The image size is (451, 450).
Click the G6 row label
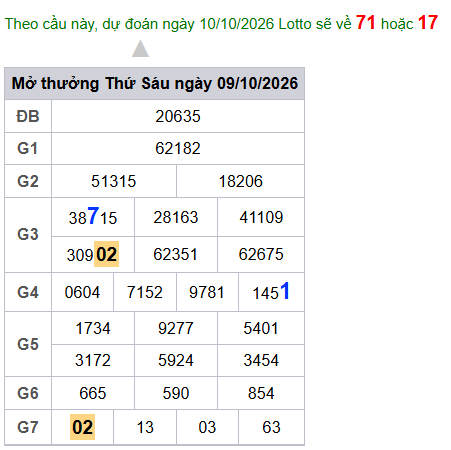coord(28,393)
